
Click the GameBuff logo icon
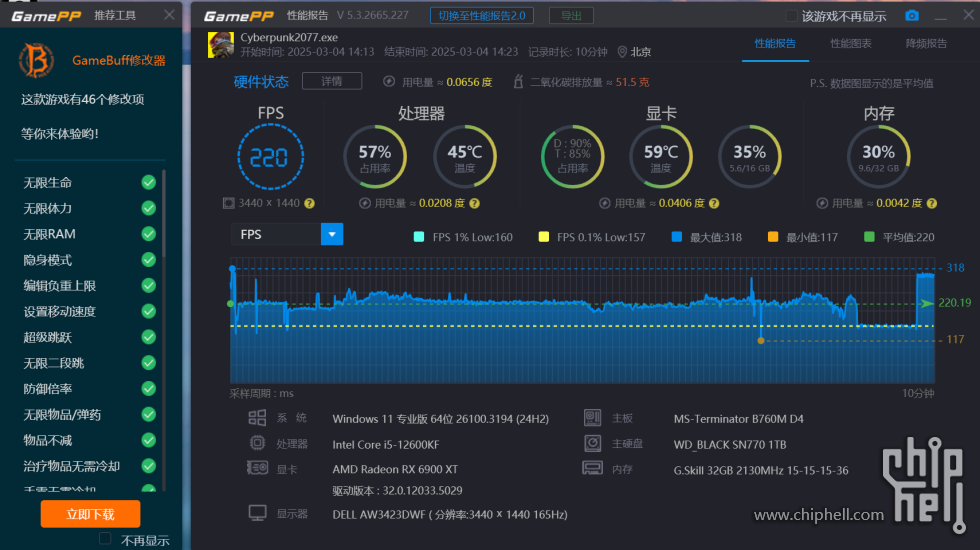tap(36, 61)
